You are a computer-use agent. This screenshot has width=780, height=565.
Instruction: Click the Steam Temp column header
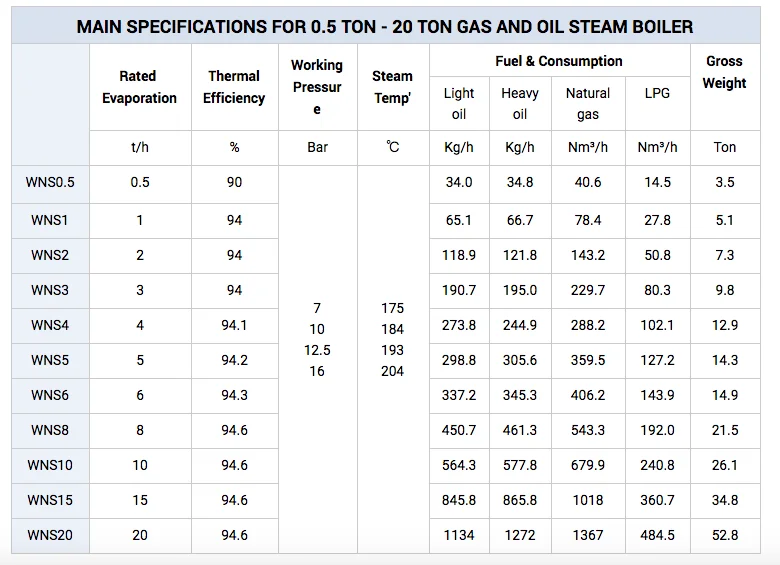tap(392, 87)
